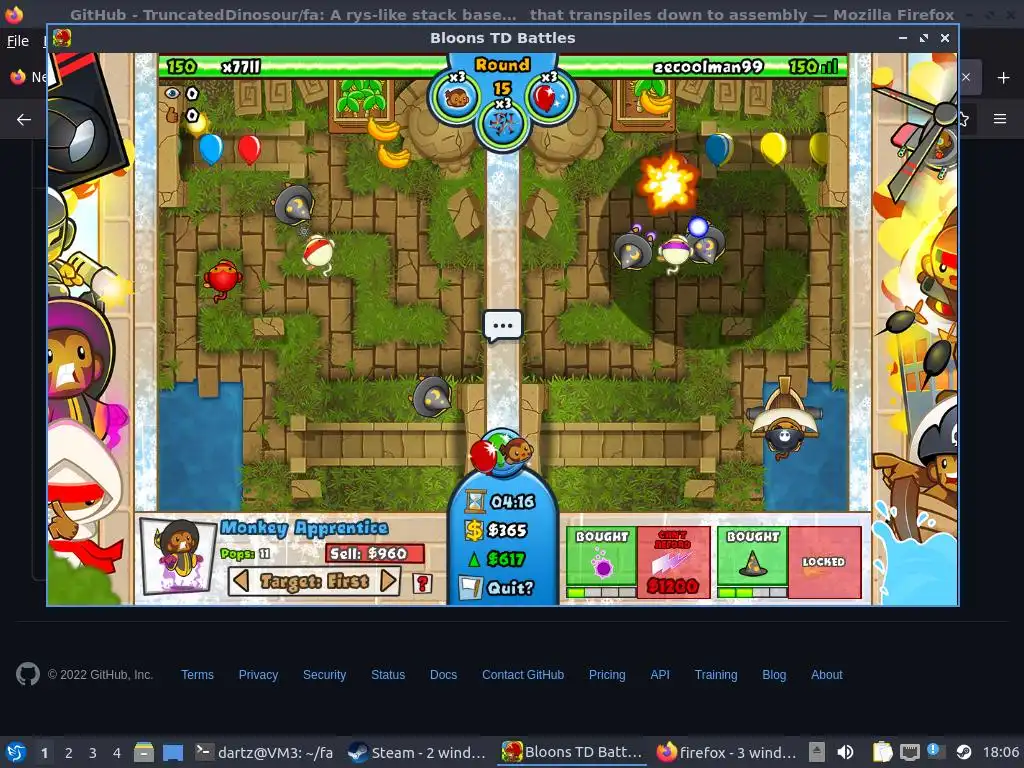Image resolution: width=1024 pixels, height=768 pixels.
Task: Open the API link in GitHub footer
Action: coord(660,675)
